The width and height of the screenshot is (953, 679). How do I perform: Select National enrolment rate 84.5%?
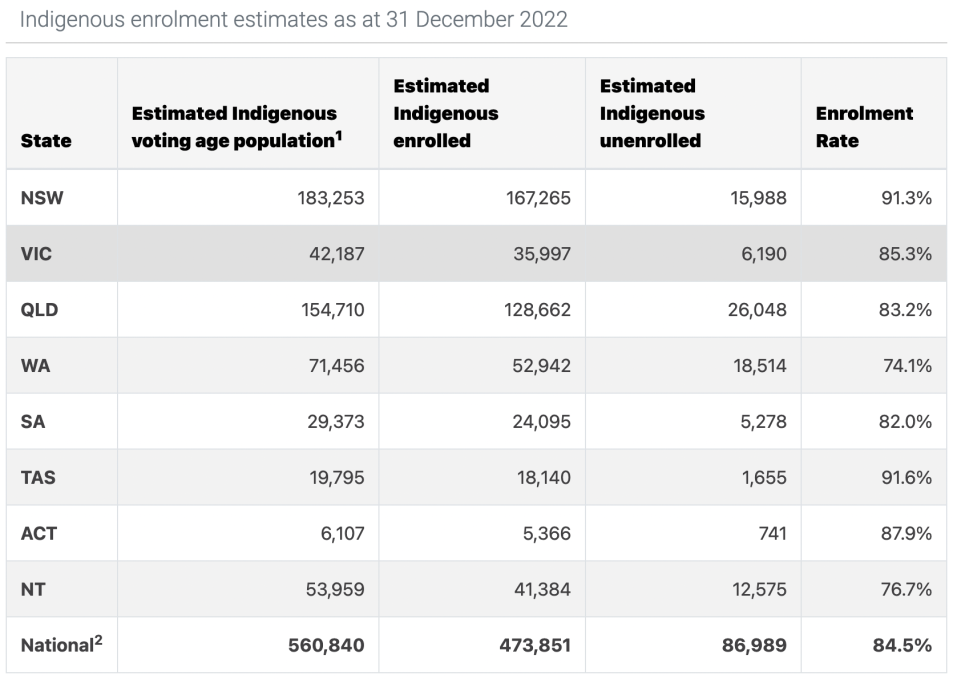click(x=902, y=646)
